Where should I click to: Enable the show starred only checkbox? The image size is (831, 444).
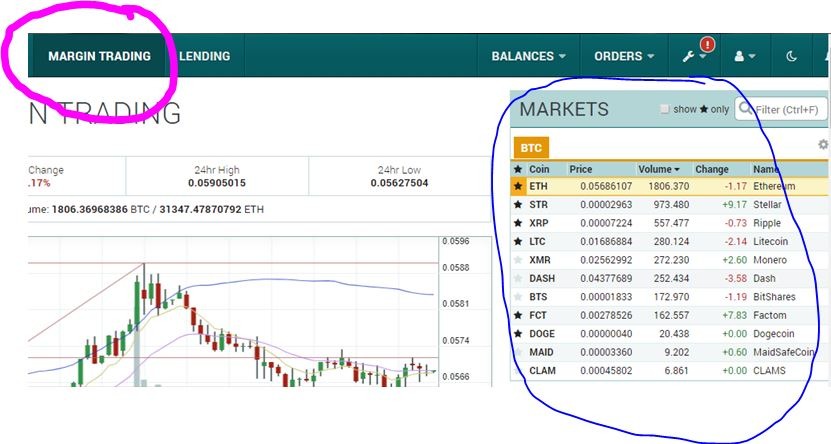(664, 109)
